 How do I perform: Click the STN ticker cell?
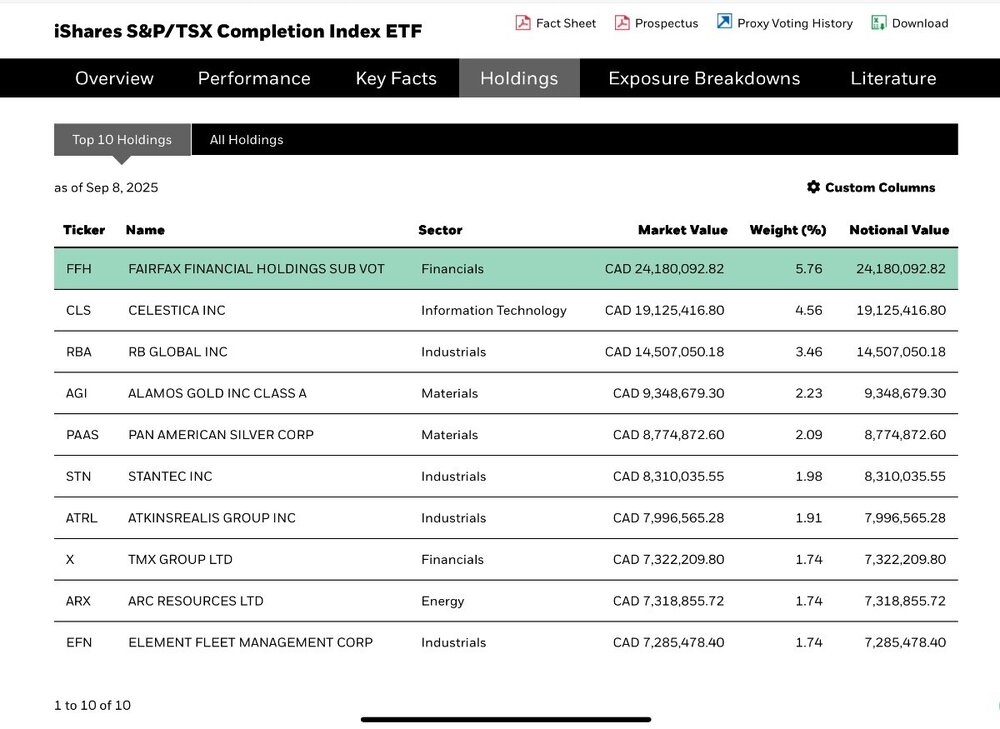pos(78,476)
